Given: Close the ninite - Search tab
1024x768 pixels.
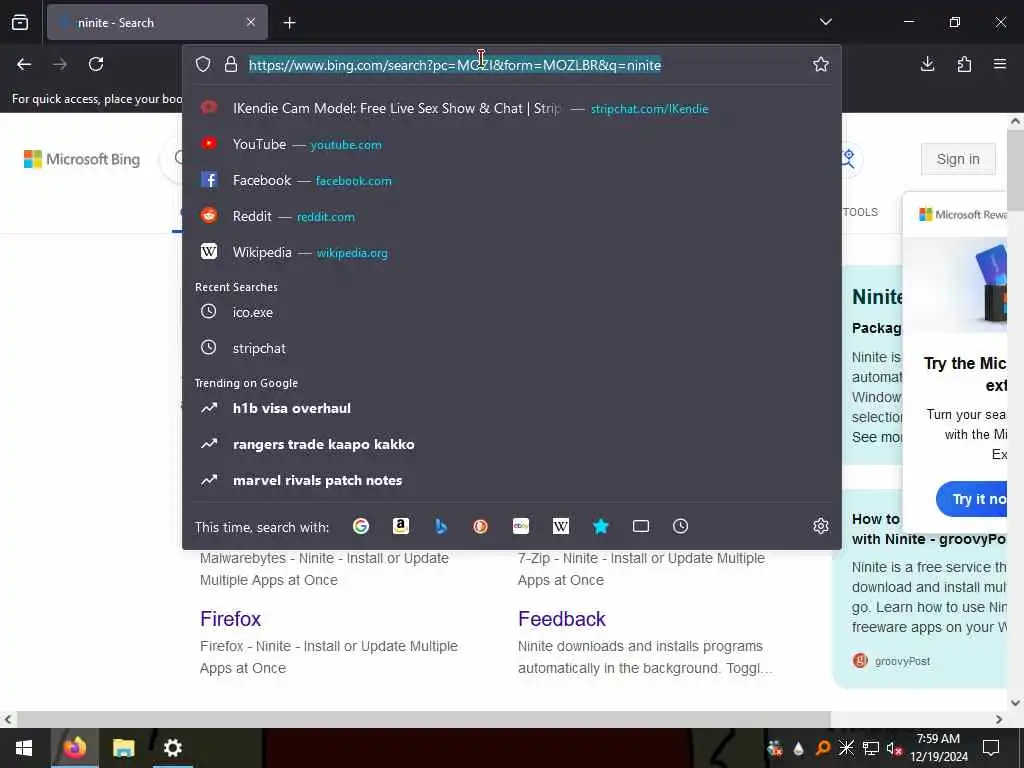Looking at the screenshot, I should pos(251,22).
